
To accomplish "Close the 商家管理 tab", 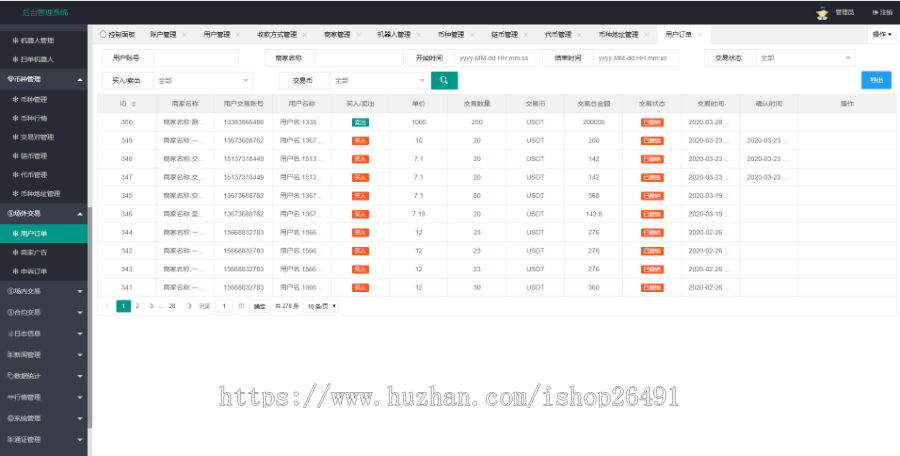I will click(358, 35).
